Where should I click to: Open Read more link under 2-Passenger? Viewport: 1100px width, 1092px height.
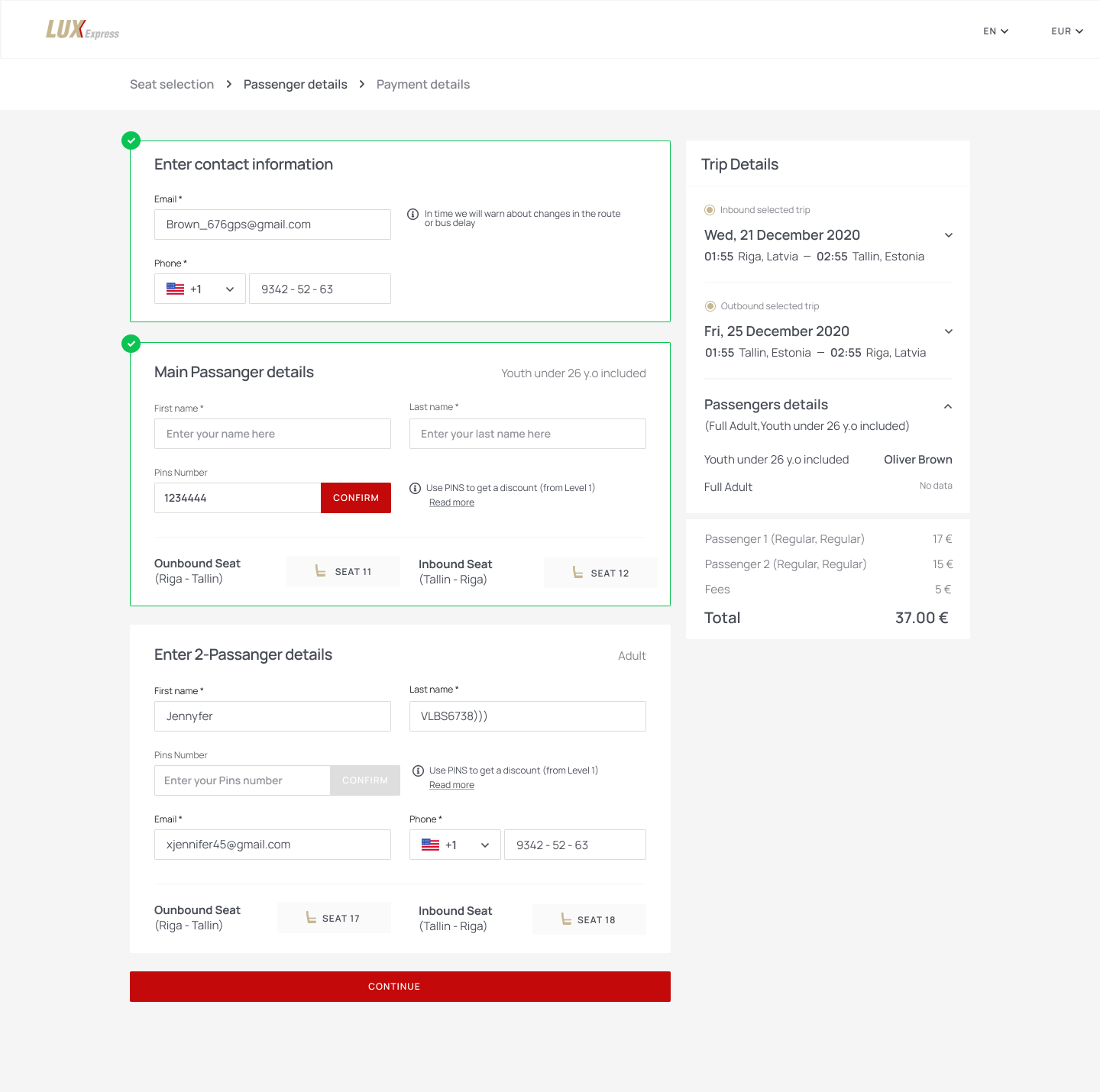click(x=451, y=785)
